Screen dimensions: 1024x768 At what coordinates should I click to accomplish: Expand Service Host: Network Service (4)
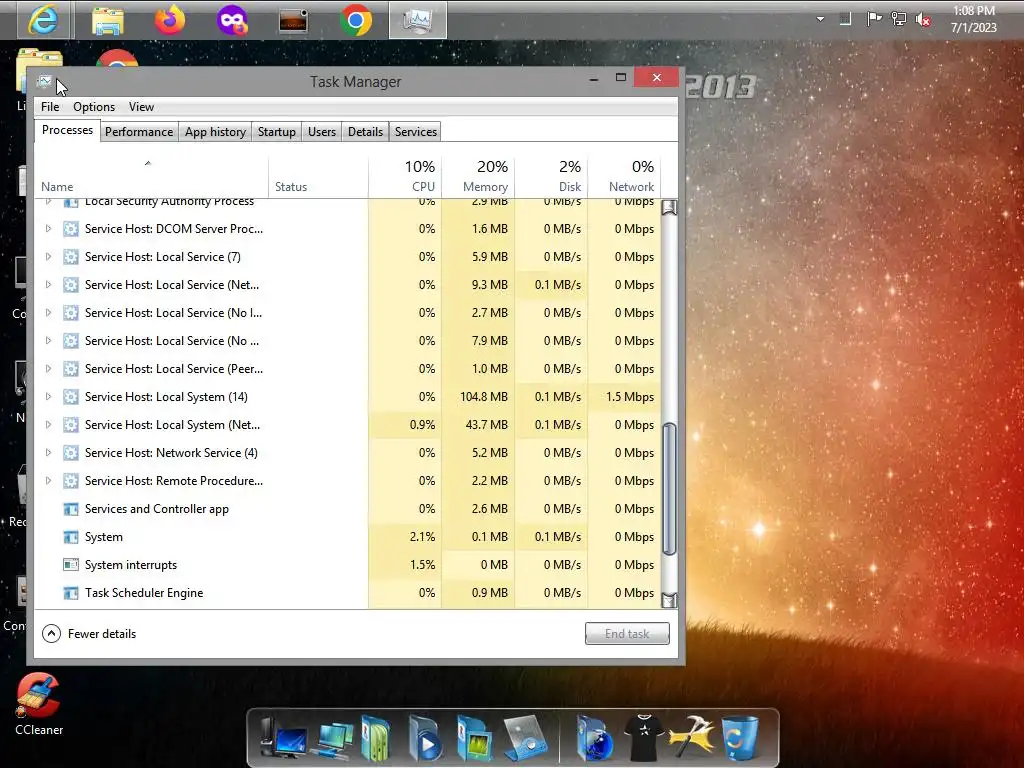(48, 453)
